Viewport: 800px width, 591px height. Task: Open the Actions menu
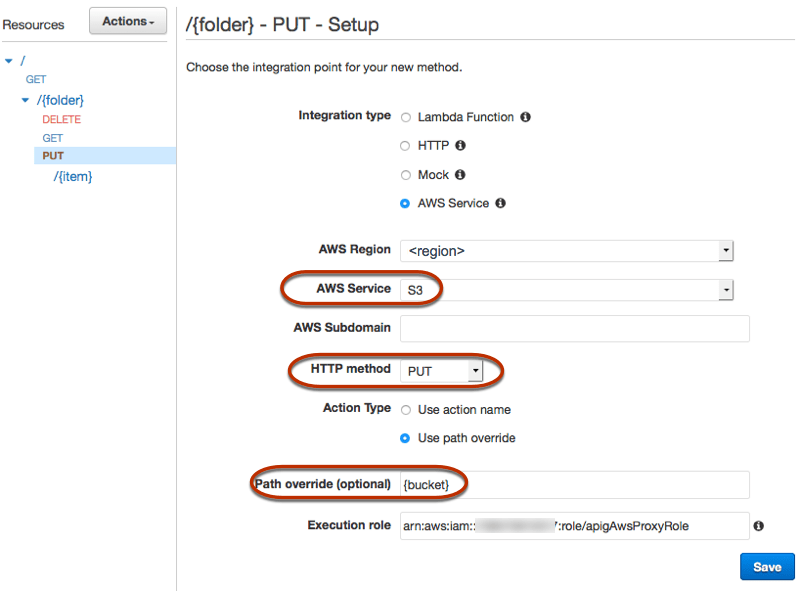click(127, 21)
